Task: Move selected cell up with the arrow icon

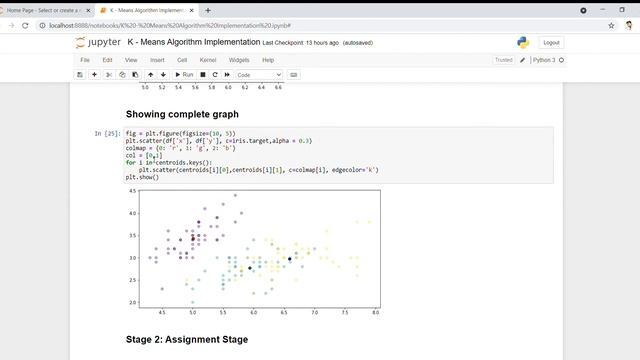Action: 151,75
